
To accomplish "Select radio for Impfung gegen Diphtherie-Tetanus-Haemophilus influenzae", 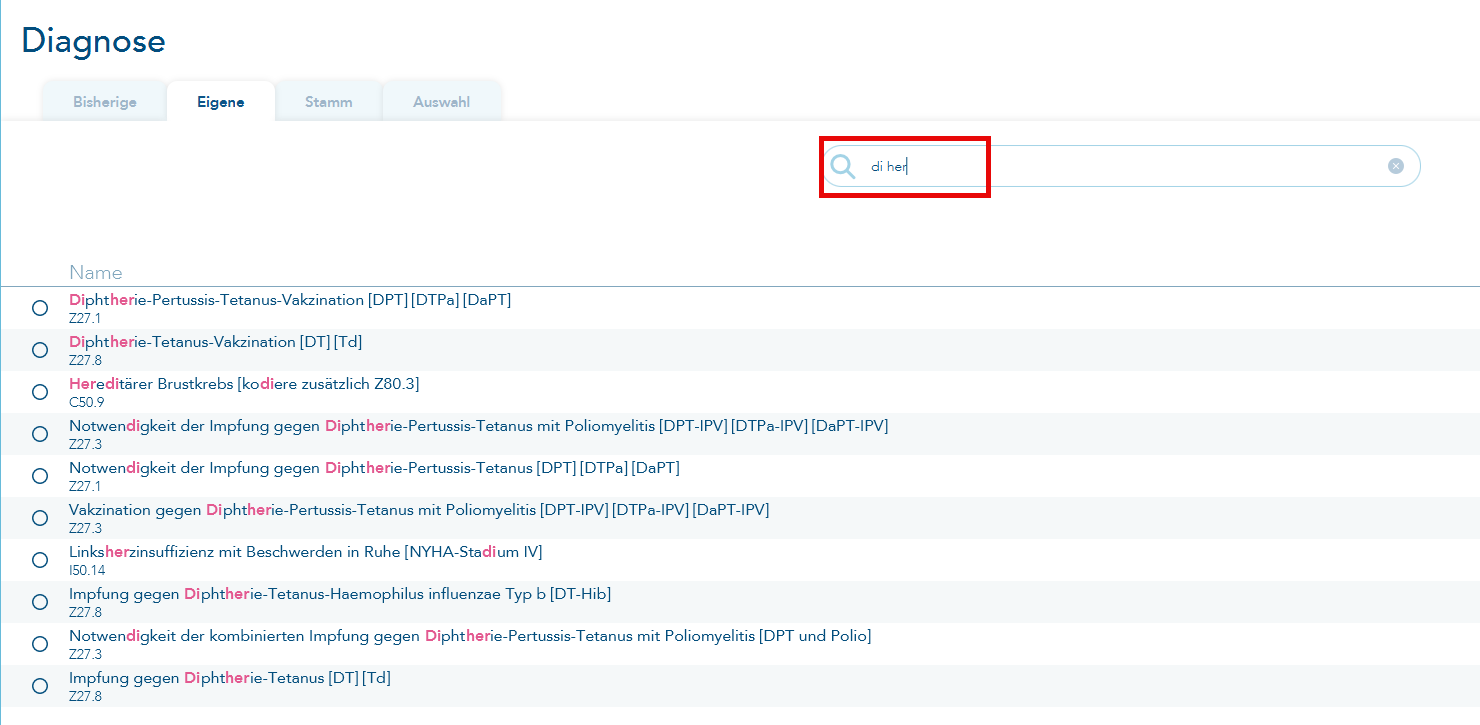I will click(x=40, y=602).
